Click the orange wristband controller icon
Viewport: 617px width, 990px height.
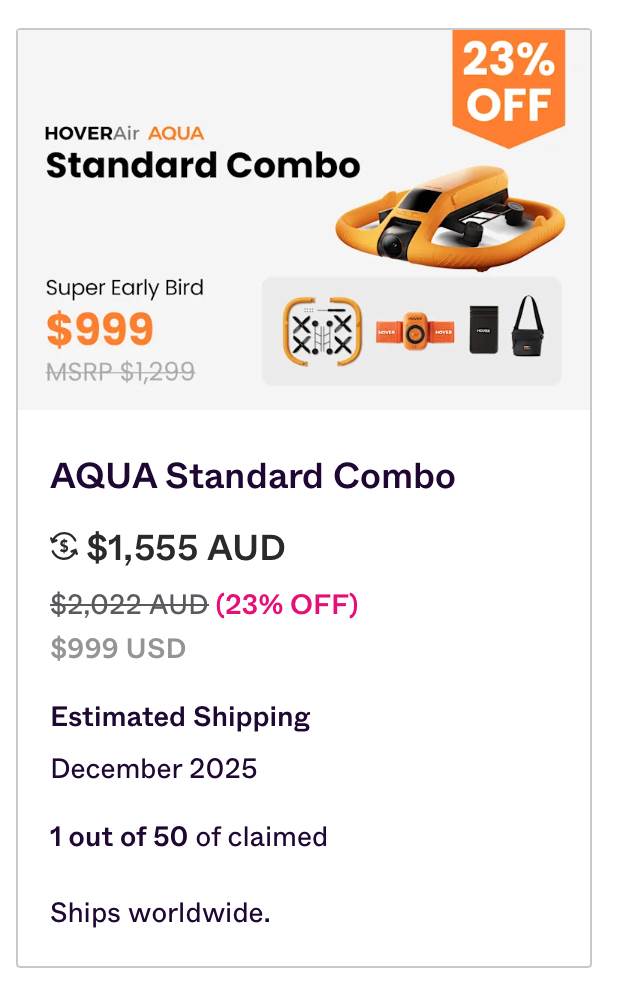point(415,331)
